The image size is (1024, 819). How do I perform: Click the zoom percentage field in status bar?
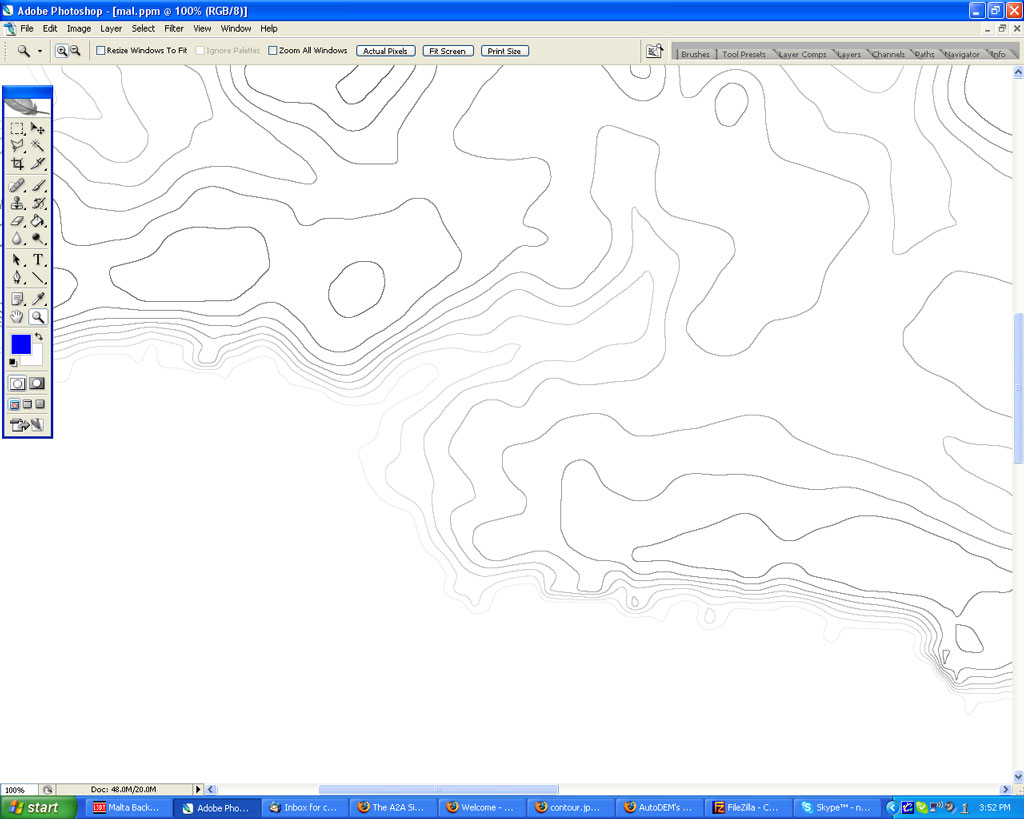point(18,790)
